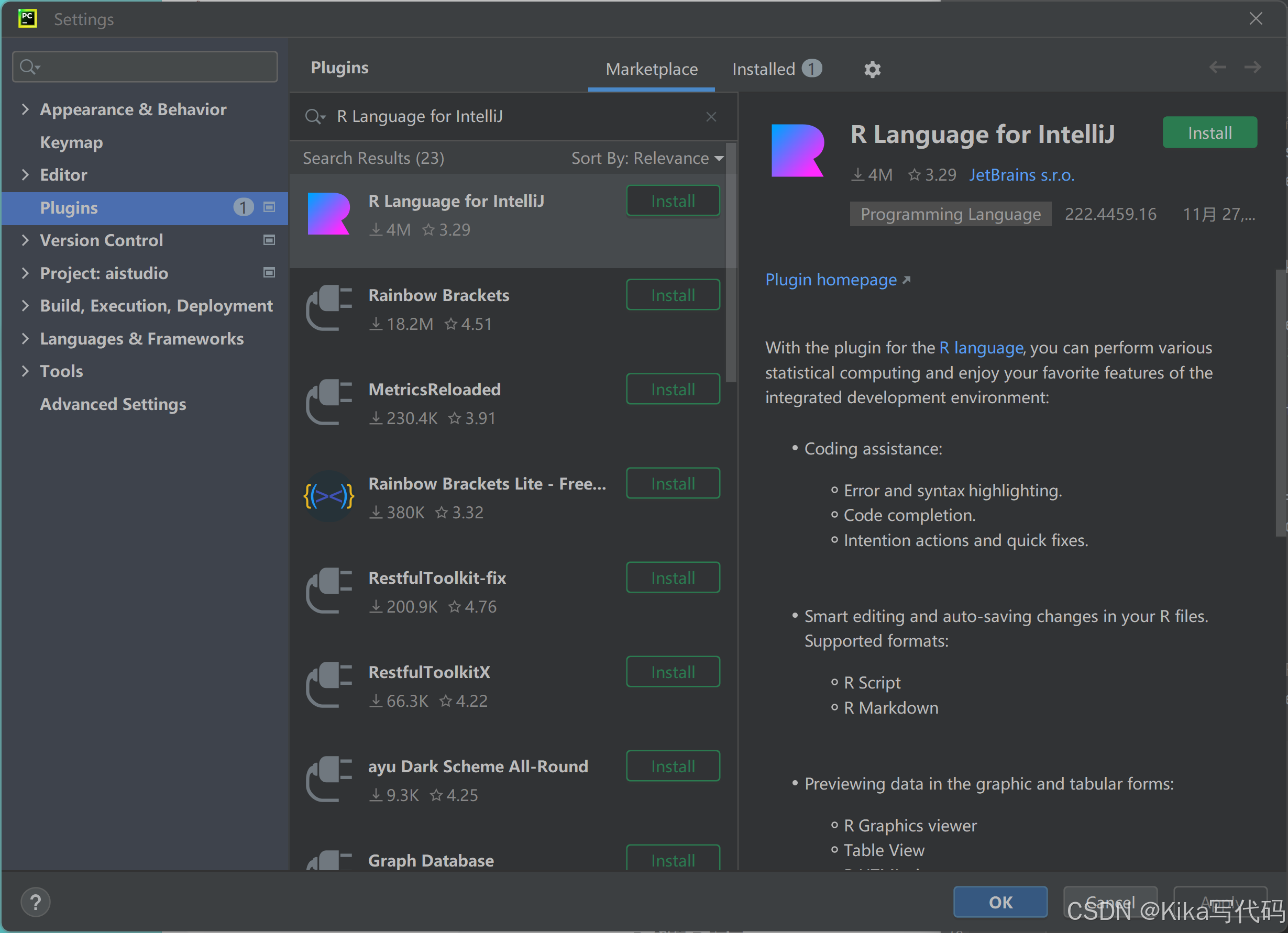The width and height of the screenshot is (1288, 933).
Task: Click the R Language plugin logo in list
Action: pos(329,214)
